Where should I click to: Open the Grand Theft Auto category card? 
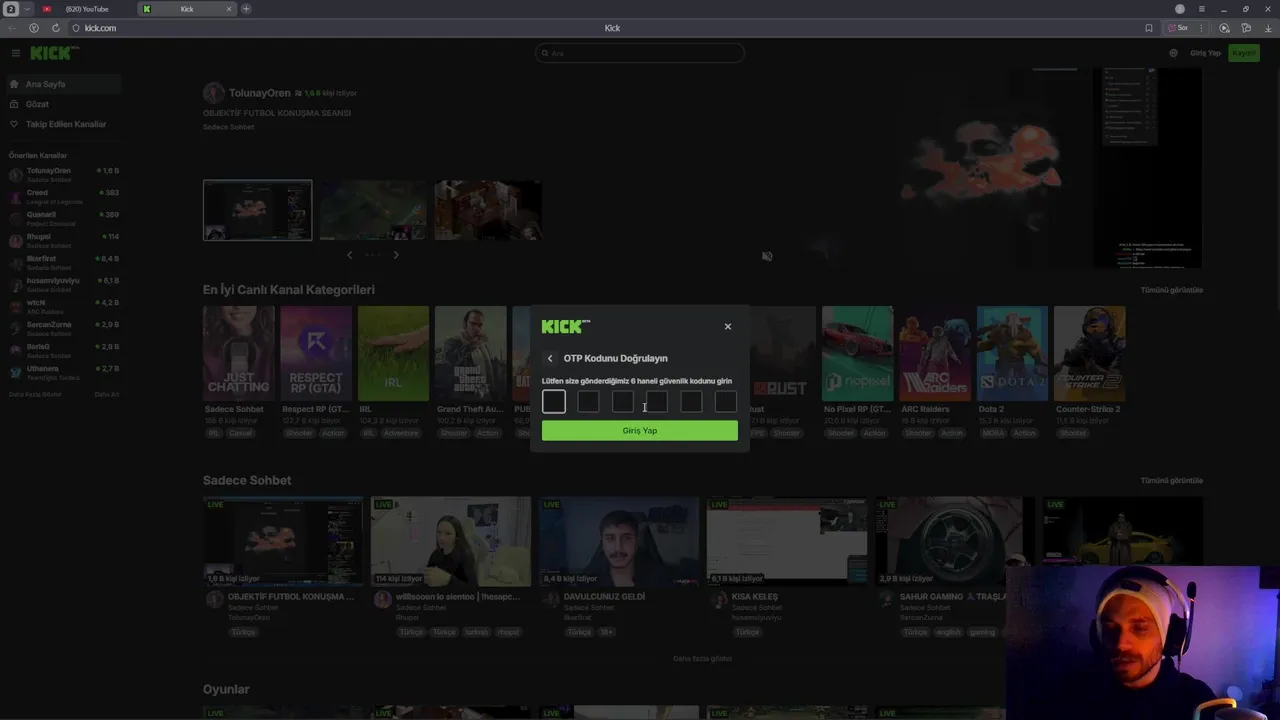(x=471, y=353)
